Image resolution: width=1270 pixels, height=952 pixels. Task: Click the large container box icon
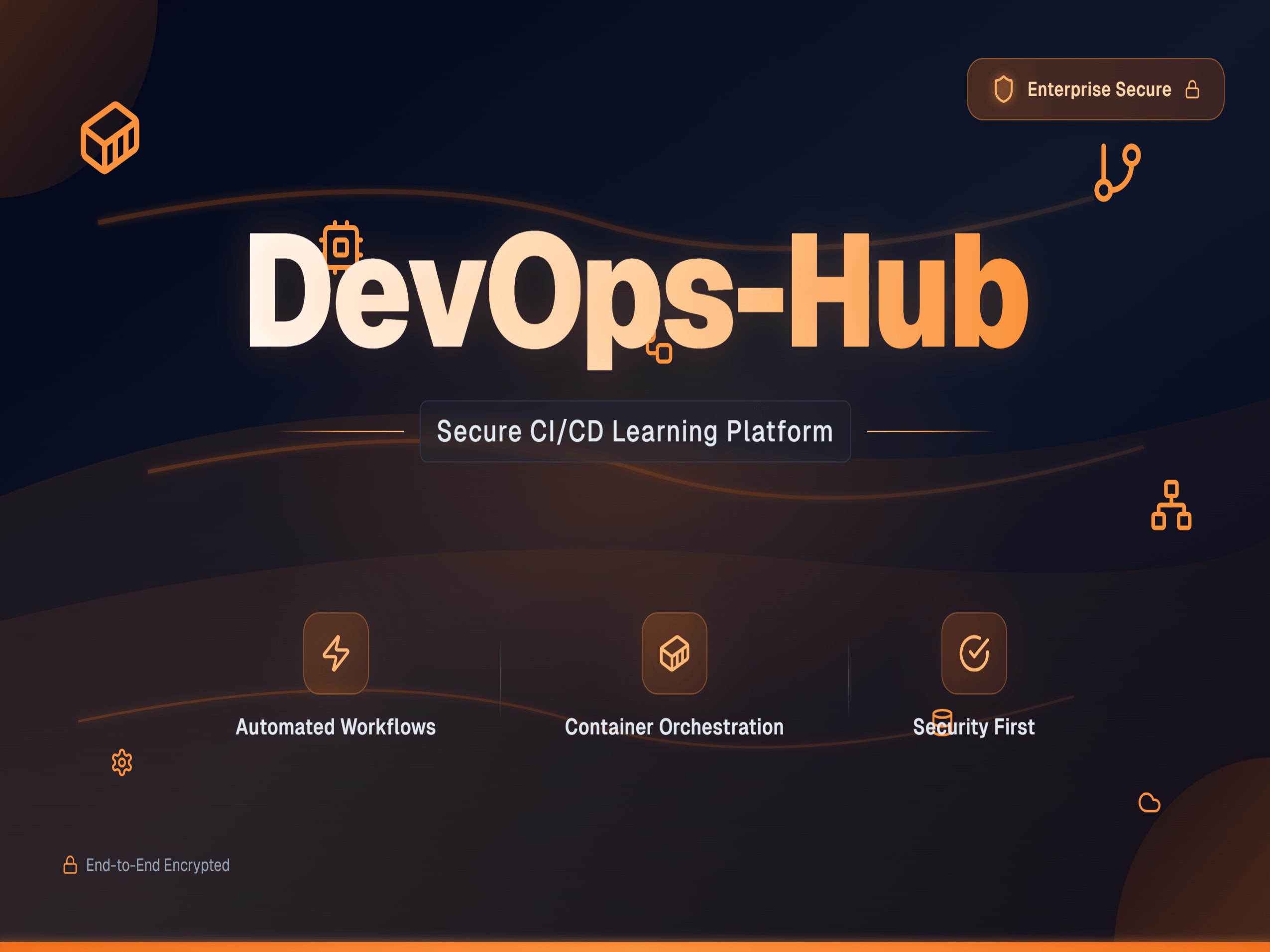pyautogui.click(x=110, y=137)
